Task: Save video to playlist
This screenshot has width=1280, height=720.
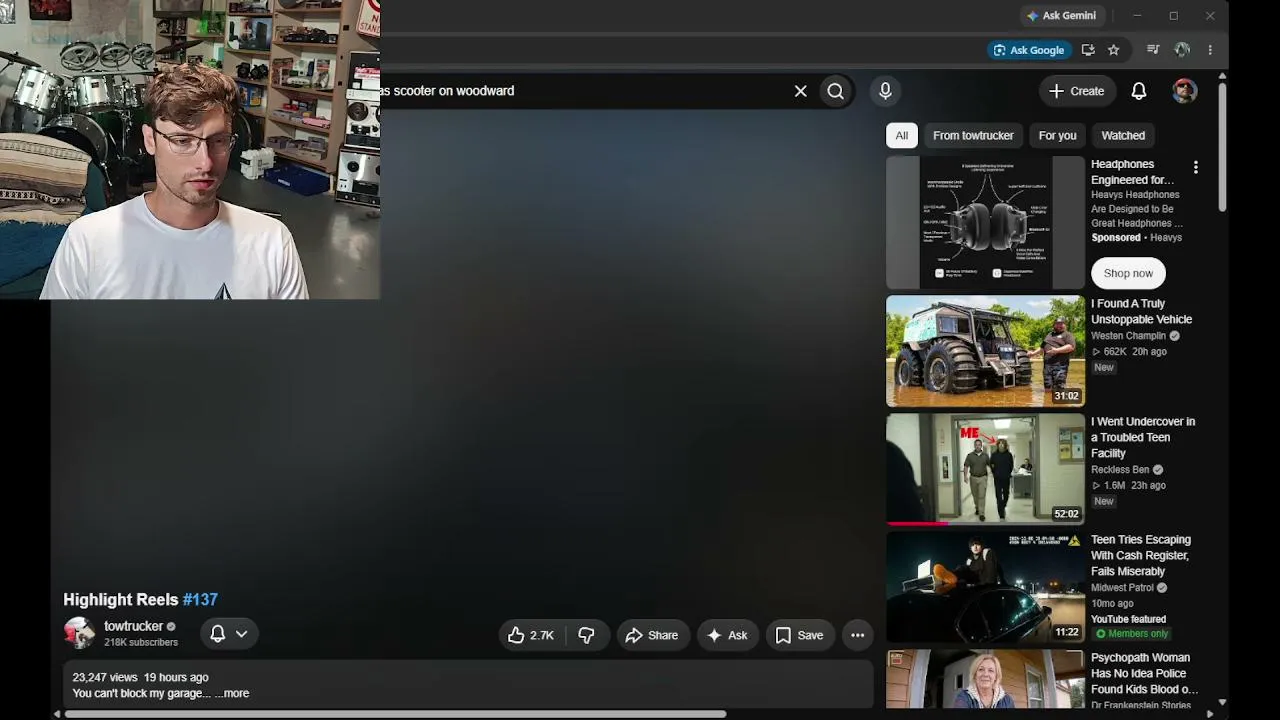Action: (x=800, y=635)
